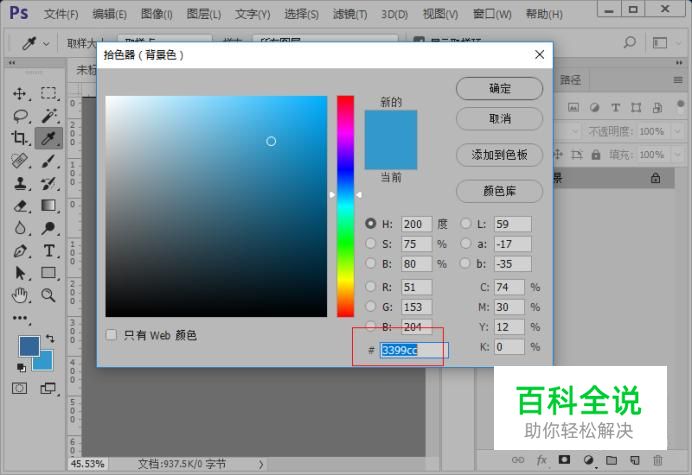Close the color picker dialog

pos(539,54)
